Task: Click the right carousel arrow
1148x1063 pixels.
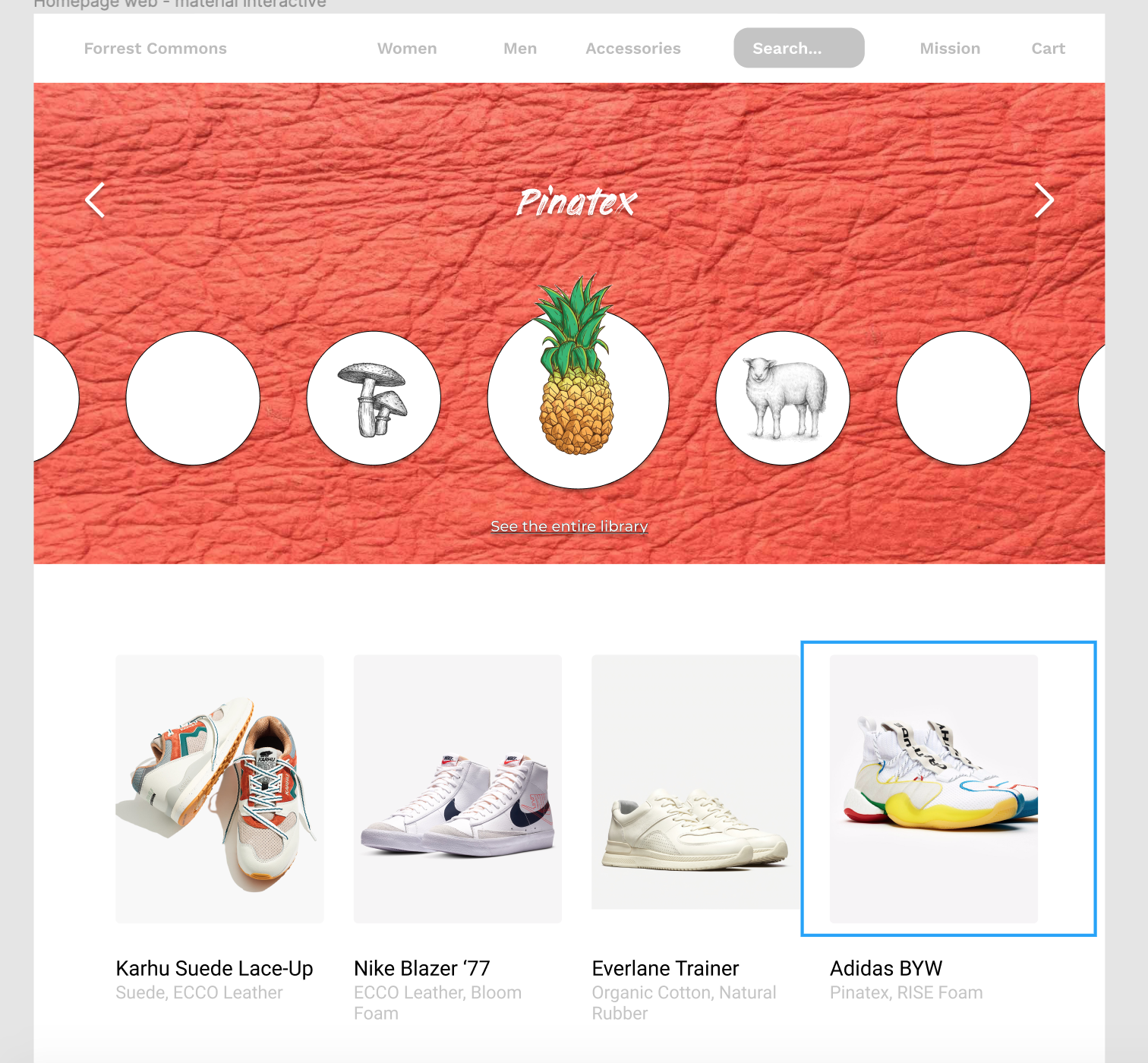Action: click(1044, 200)
